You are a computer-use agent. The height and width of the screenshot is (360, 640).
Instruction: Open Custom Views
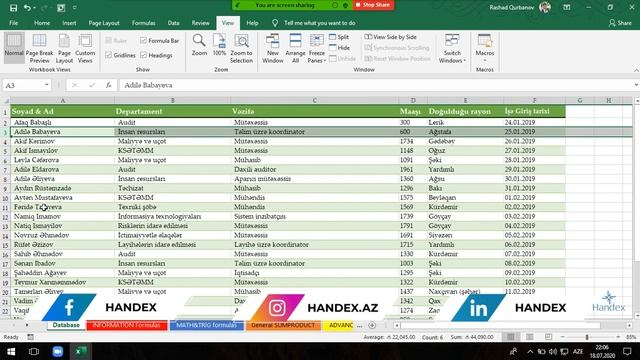tap(85, 48)
